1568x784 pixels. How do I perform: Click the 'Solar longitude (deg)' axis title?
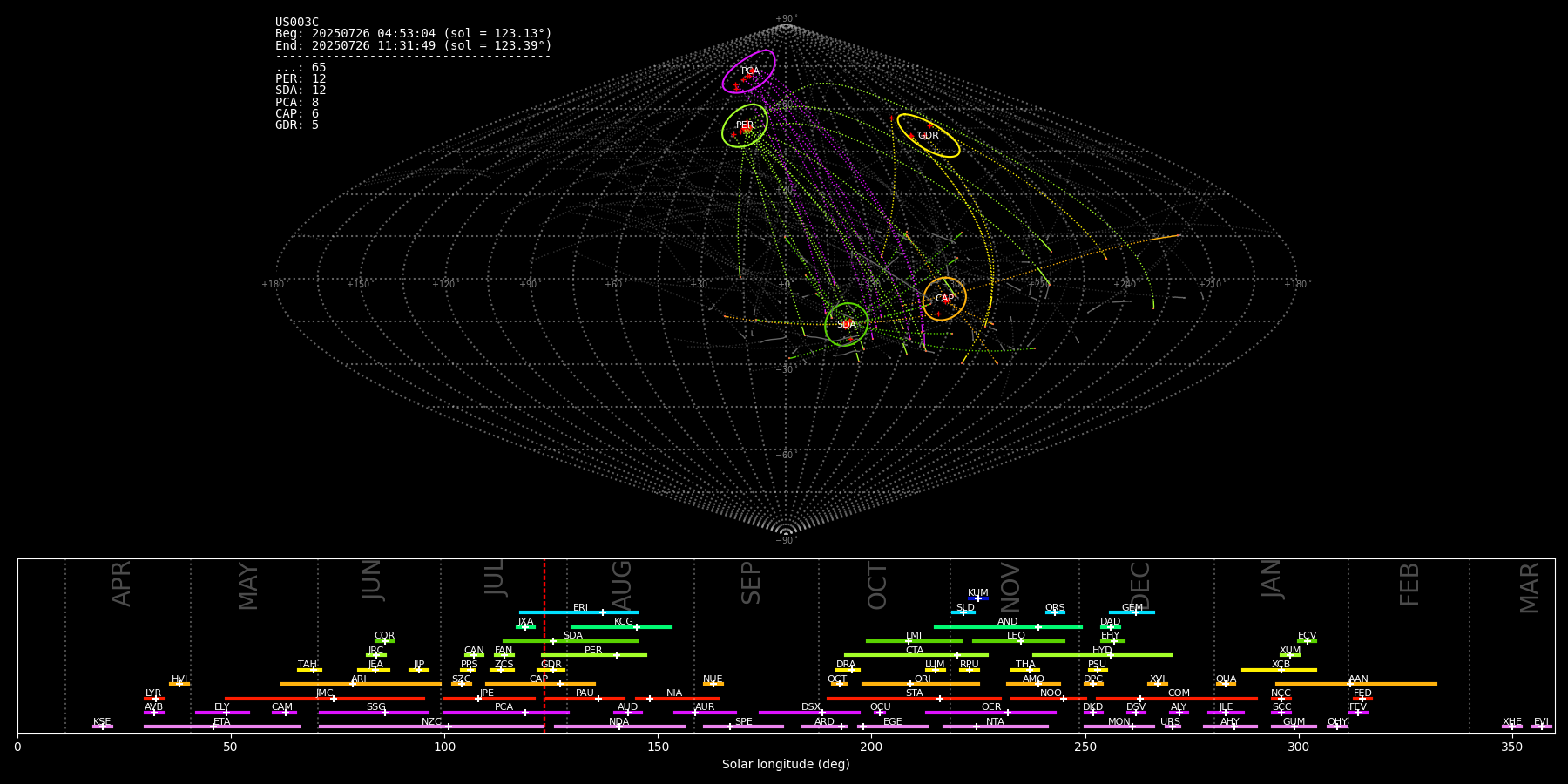[786, 765]
